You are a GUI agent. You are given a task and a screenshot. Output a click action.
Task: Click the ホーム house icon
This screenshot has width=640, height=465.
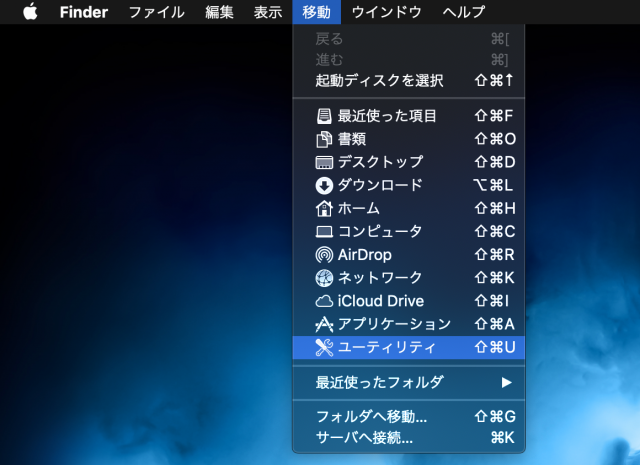pyautogui.click(x=324, y=209)
